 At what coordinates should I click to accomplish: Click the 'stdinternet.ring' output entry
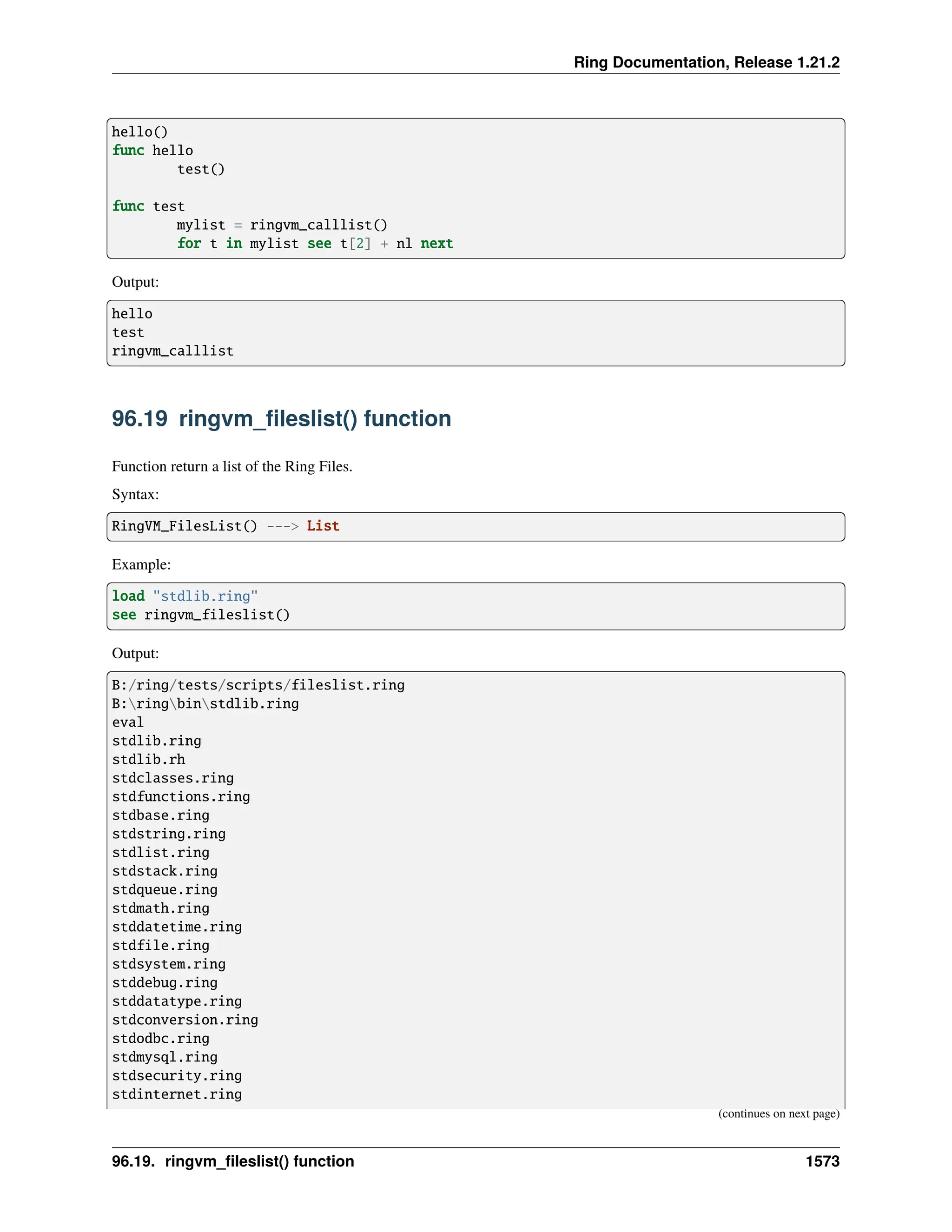coord(177,1094)
